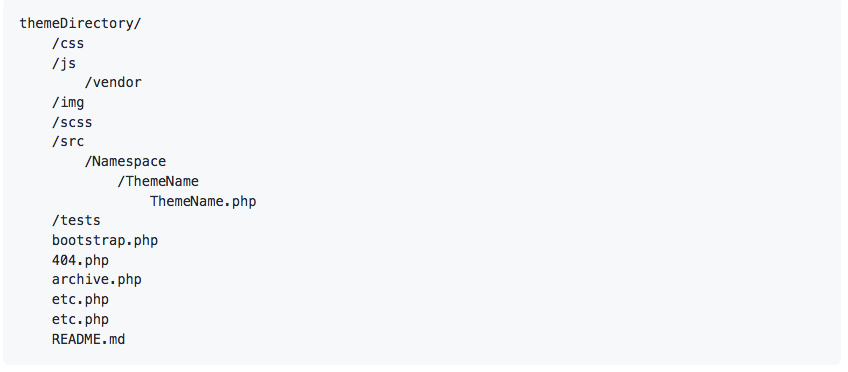Select the /Namespace folder text
The image size is (848, 372).
(x=125, y=162)
